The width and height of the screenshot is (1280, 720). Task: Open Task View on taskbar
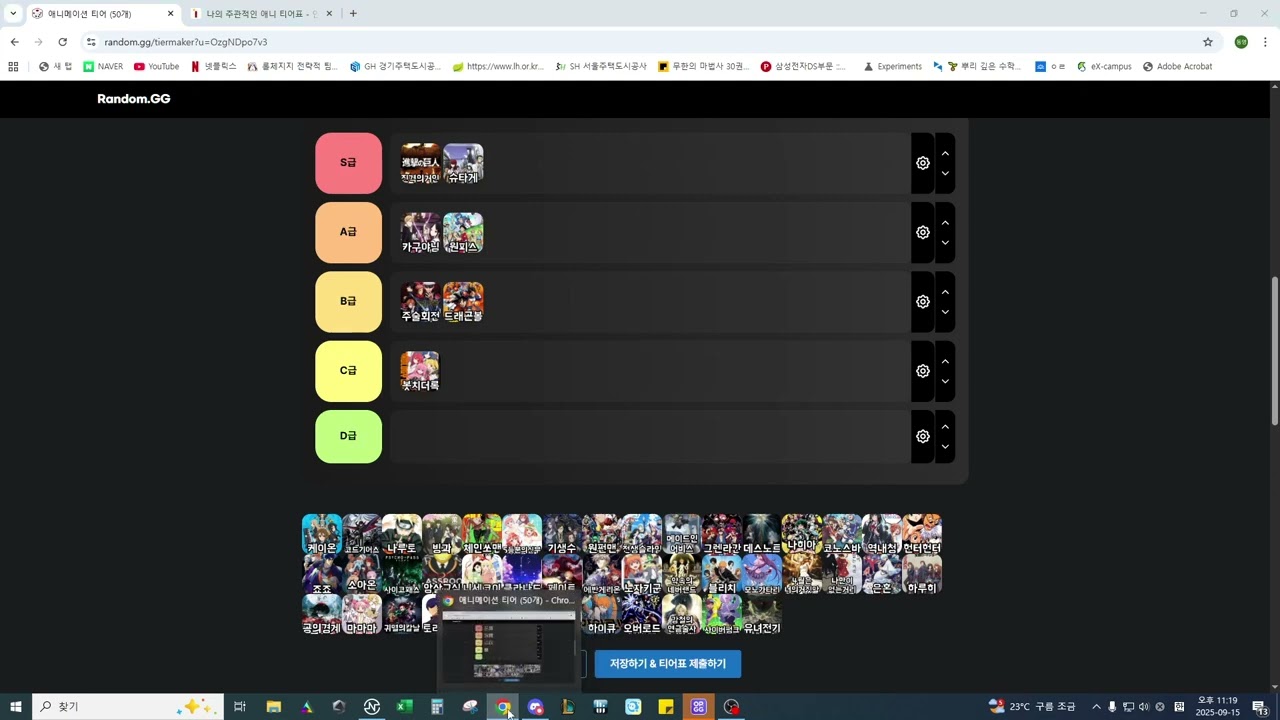(240, 707)
